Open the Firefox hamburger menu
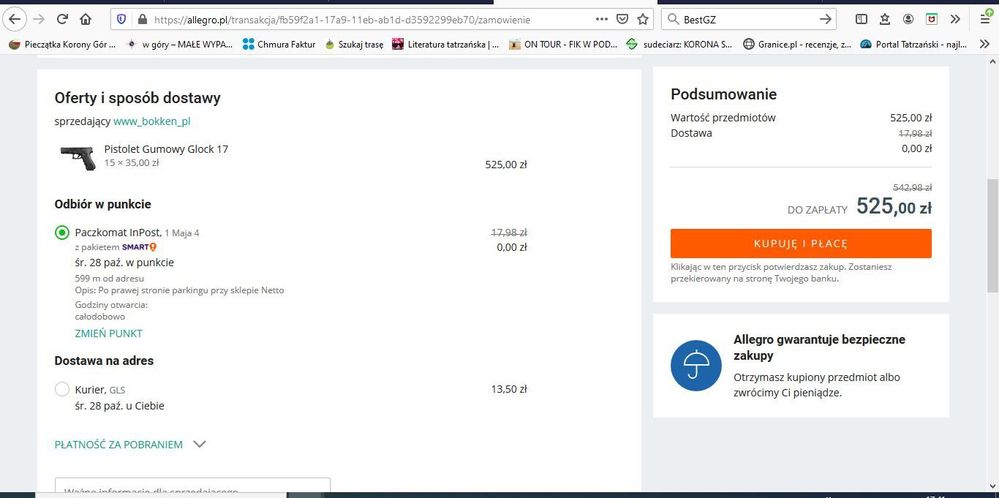999x498 pixels. [x=986, y=19]
